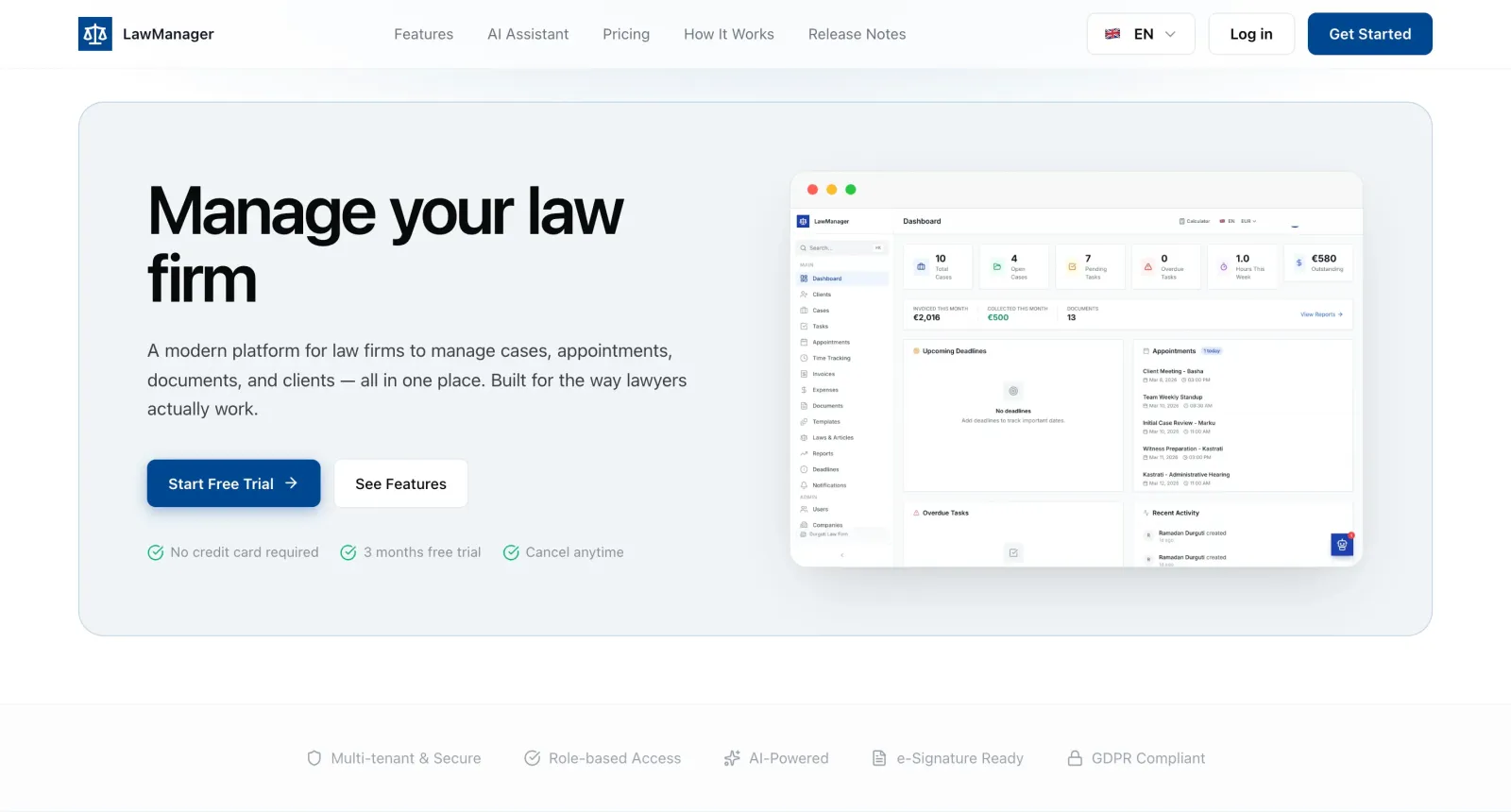This screenshot has height=812, width=1511.
Task: Click the Kastrati - Administrative Hearing entry
Action: pyautogui.click(x=1186, y=478)
